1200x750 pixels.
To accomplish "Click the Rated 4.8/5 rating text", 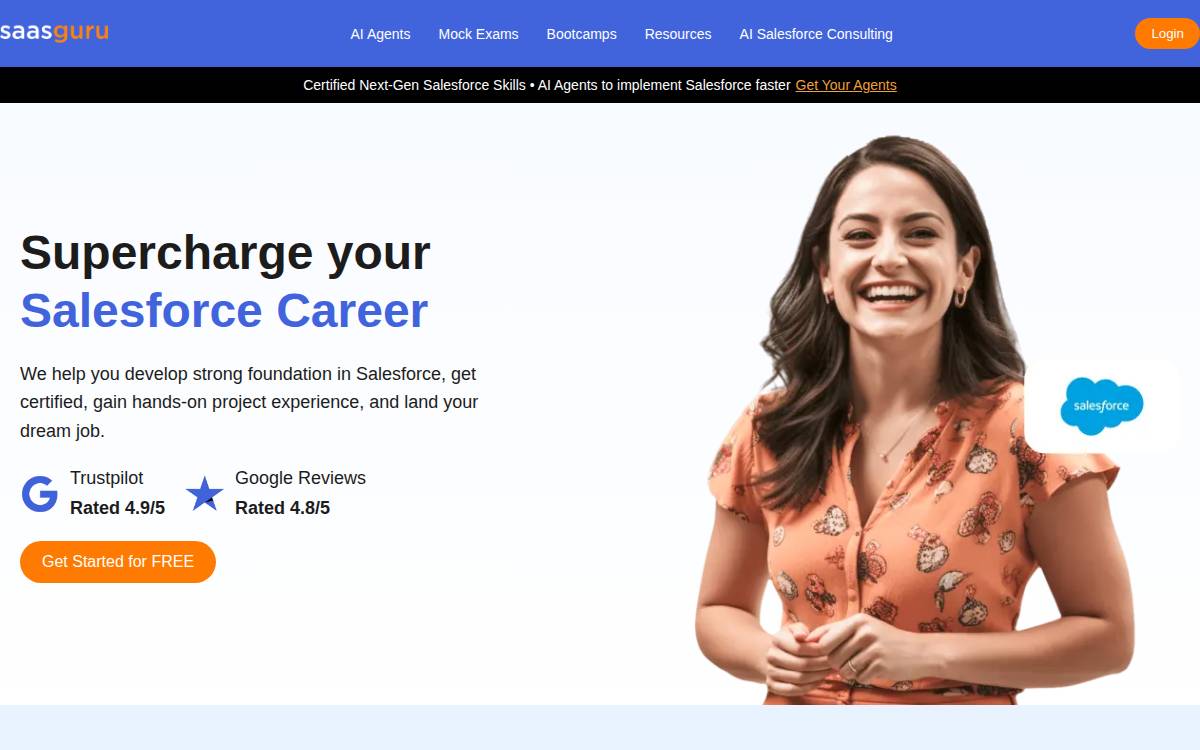I will tap(282, 508).
